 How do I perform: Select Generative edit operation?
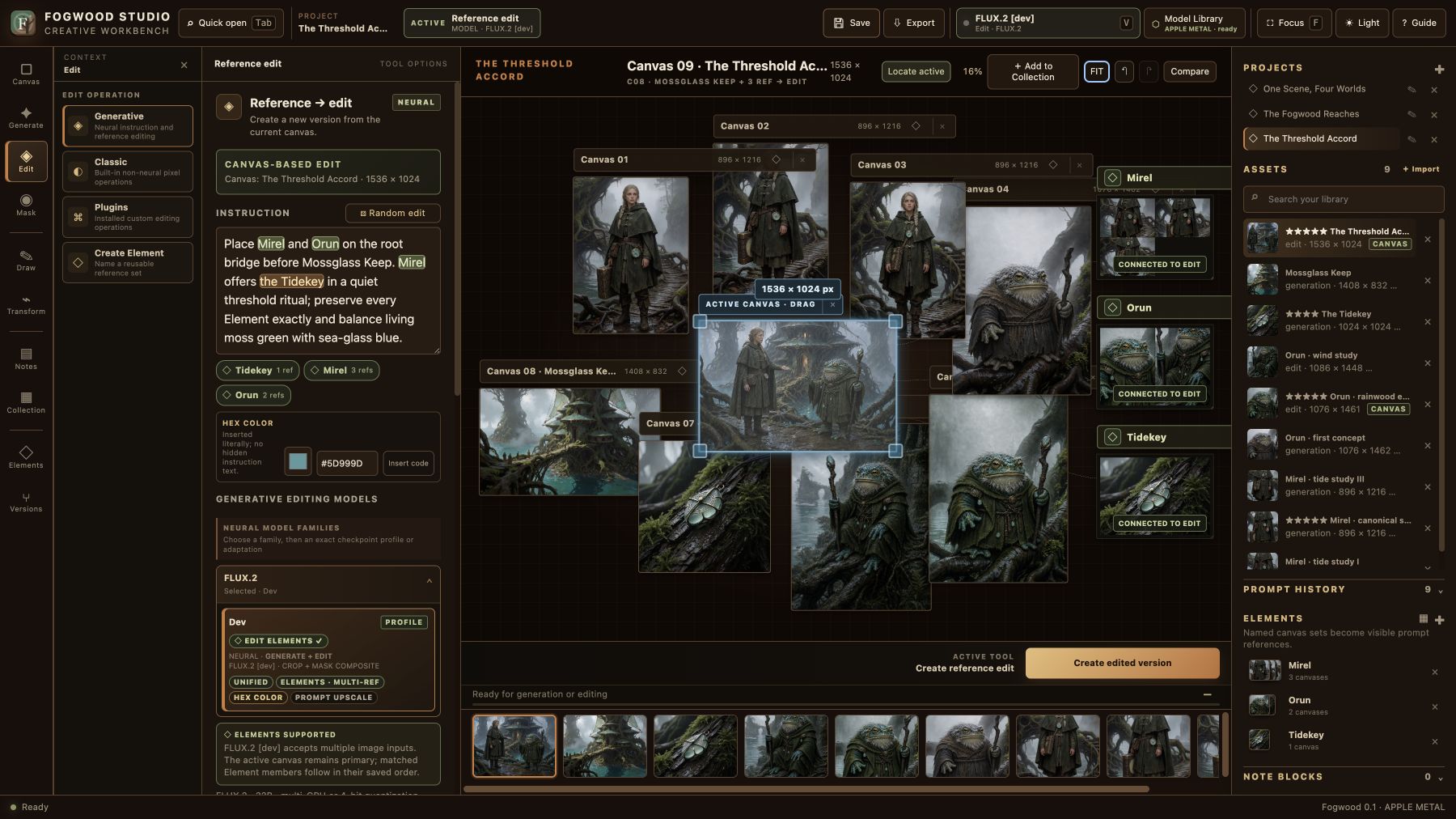[128, 125]
